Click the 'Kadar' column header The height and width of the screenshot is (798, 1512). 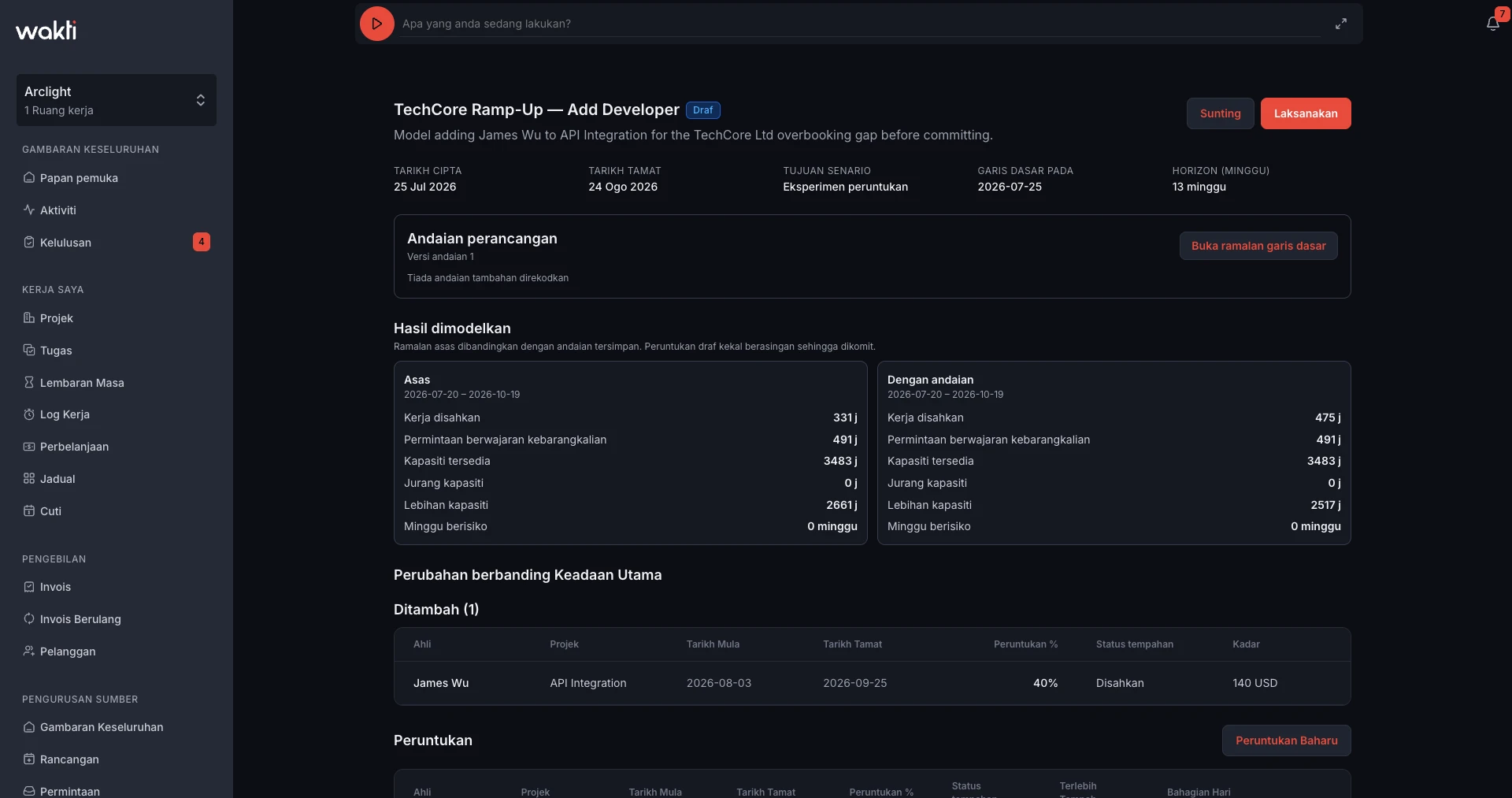tap(1246, 644)
